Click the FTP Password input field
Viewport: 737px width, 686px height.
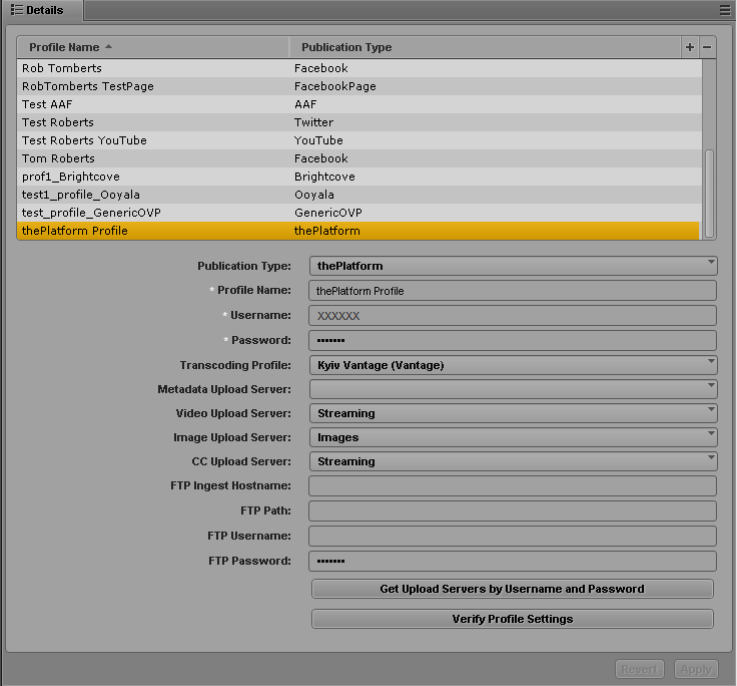click(x=512, y=561)
